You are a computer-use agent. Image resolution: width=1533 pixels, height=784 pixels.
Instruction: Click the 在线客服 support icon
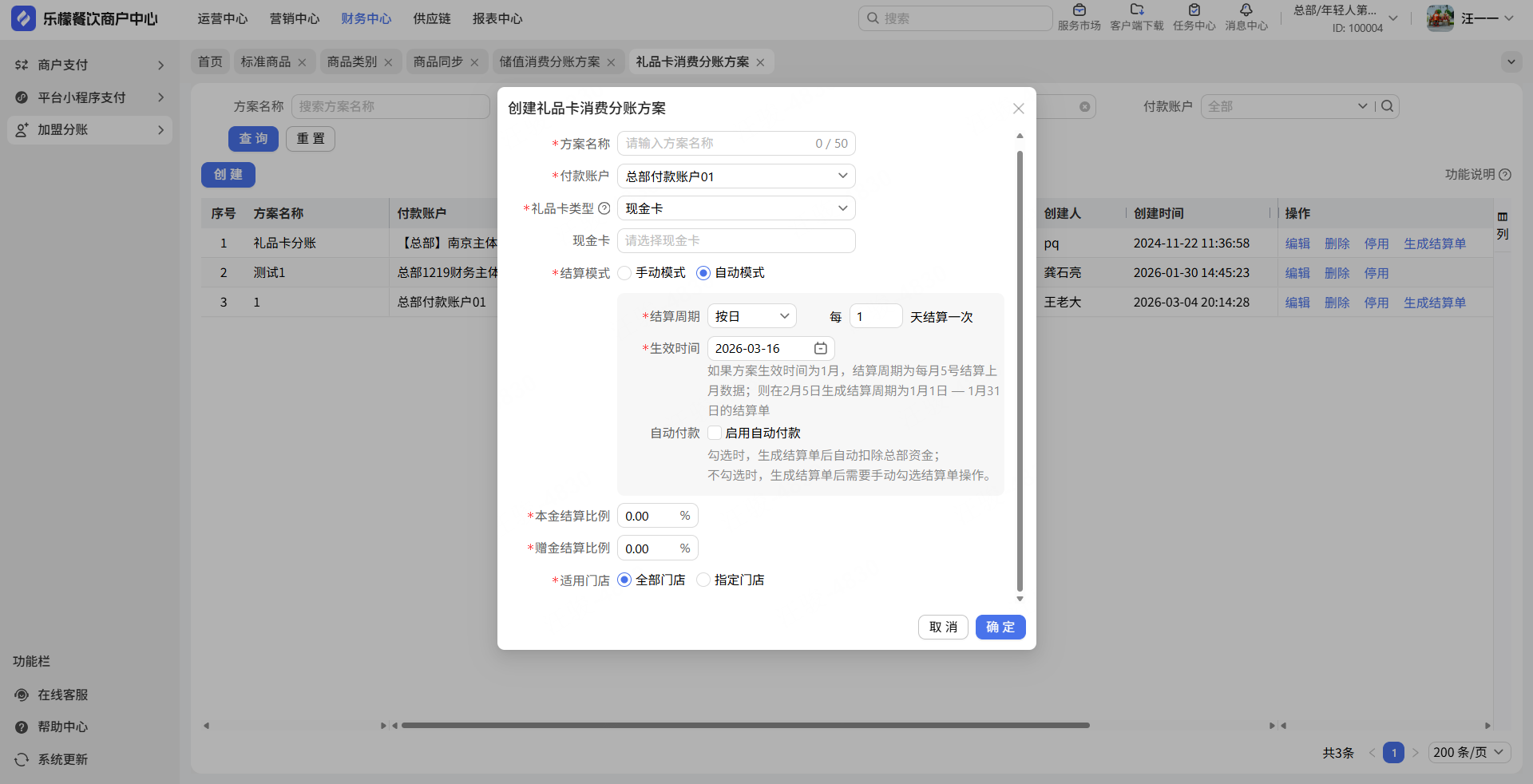(x=22, y=695)
